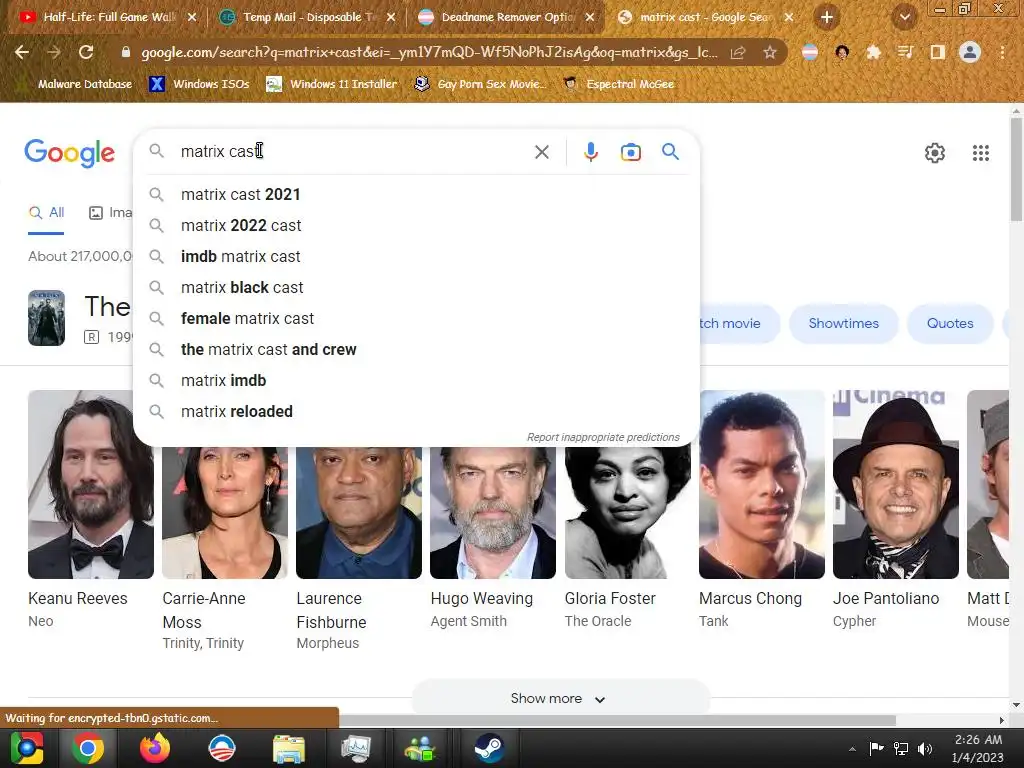
Task: Open the Chrome three-dot menu
Action: tap(1002, 52)
